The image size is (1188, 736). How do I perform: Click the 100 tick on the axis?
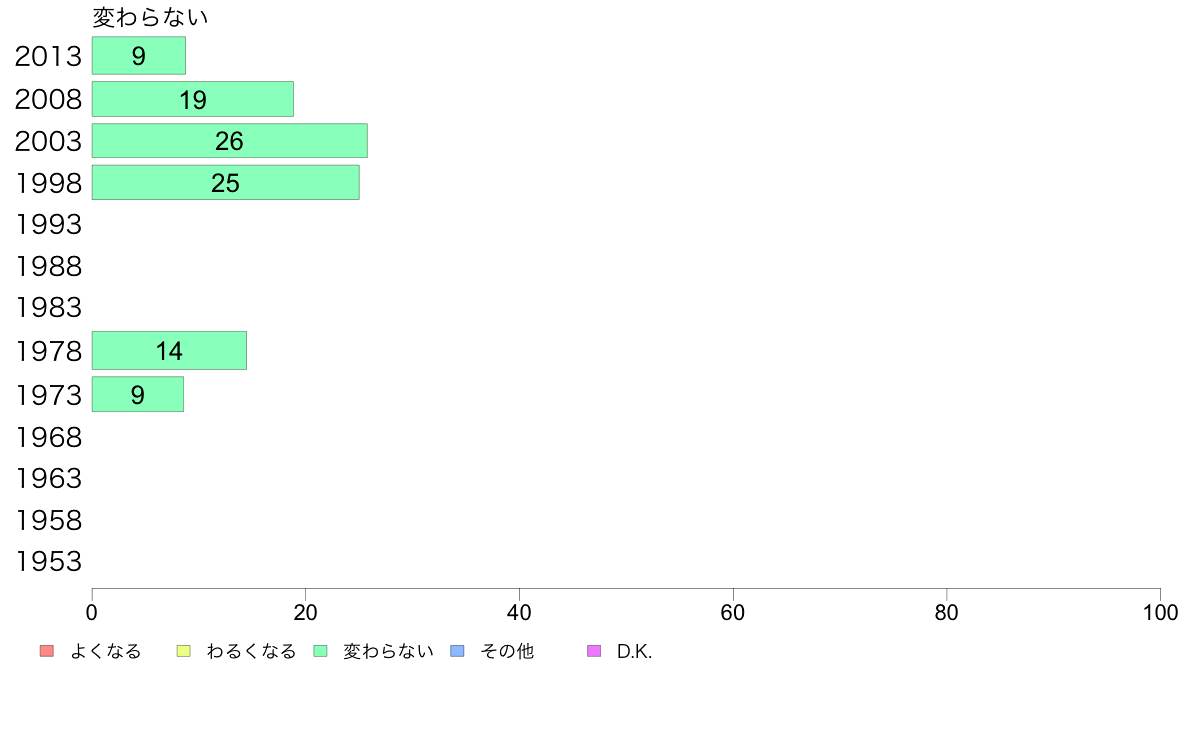coord(1160,612)
